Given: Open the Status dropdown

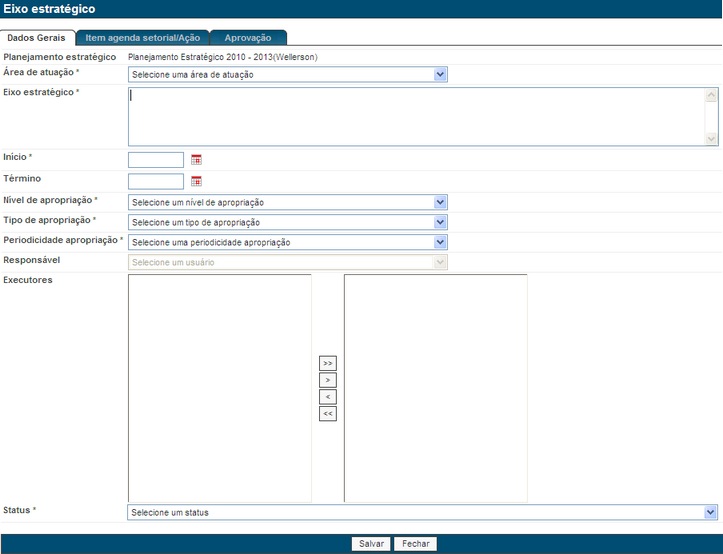Looking at the screenshot, I should (422, 512).
